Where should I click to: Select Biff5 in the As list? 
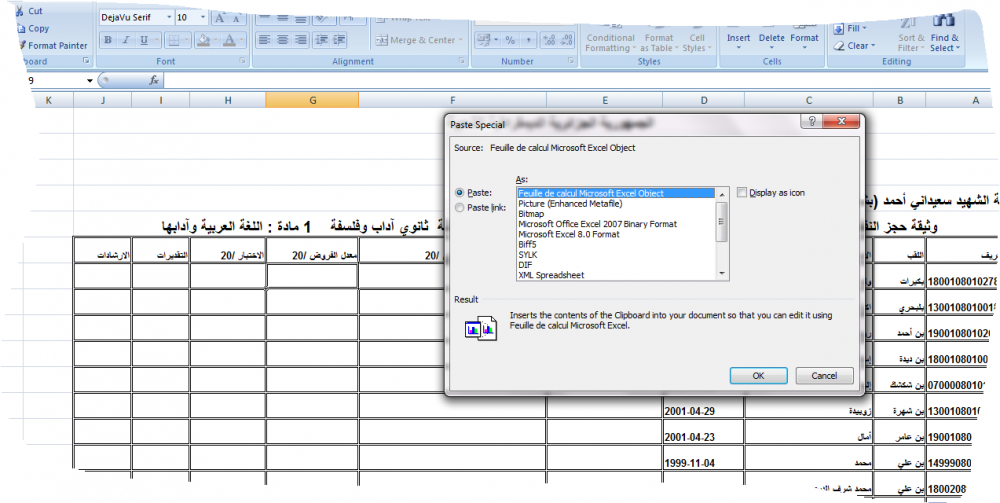coord(527,245)
